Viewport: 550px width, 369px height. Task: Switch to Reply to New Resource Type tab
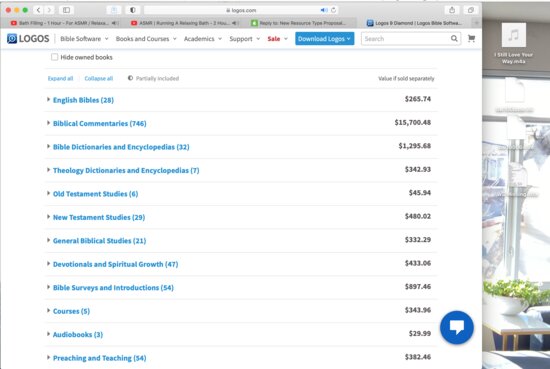[x=299, y=23]
